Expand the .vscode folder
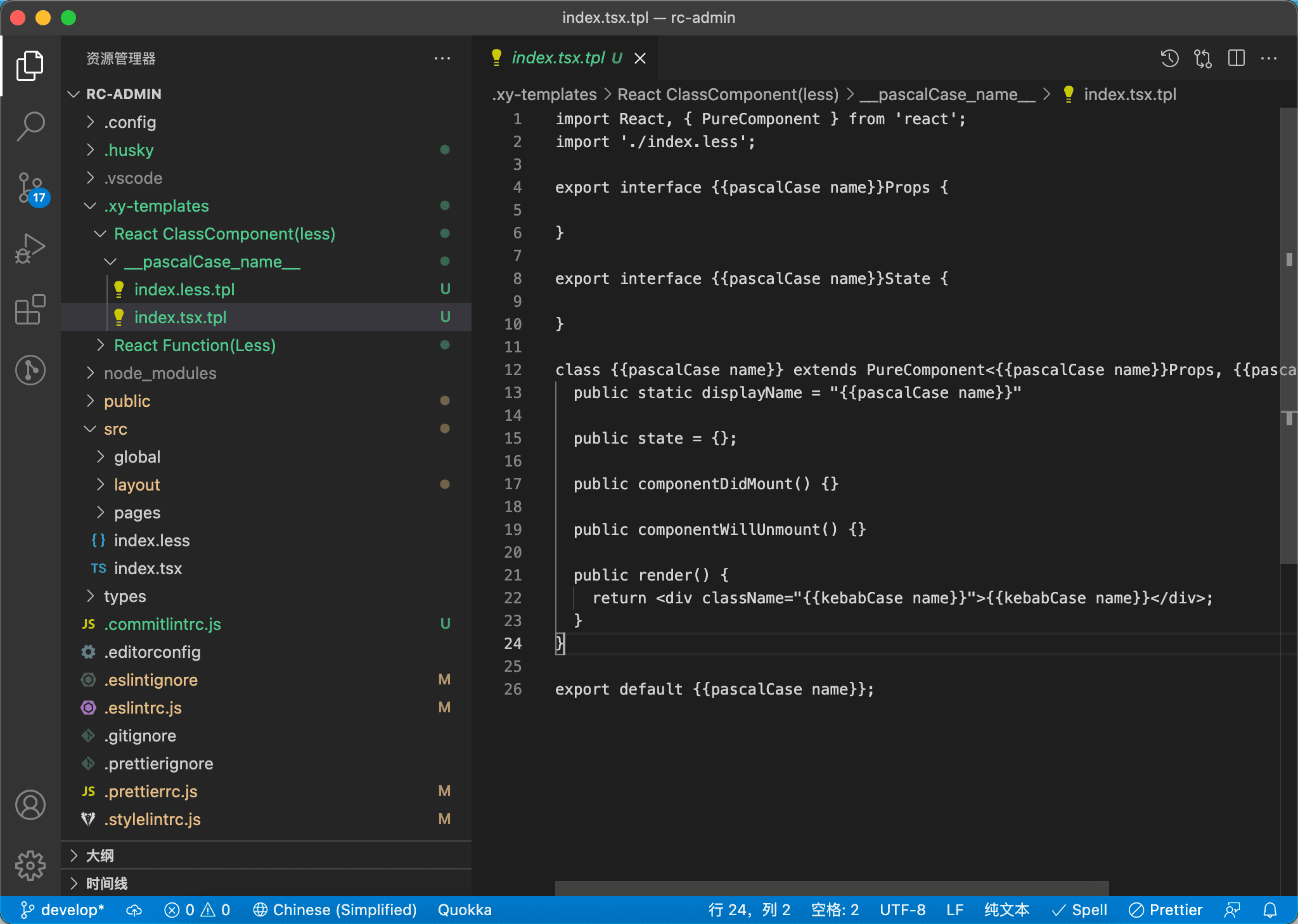1298x924 pixels. [266, 177]
